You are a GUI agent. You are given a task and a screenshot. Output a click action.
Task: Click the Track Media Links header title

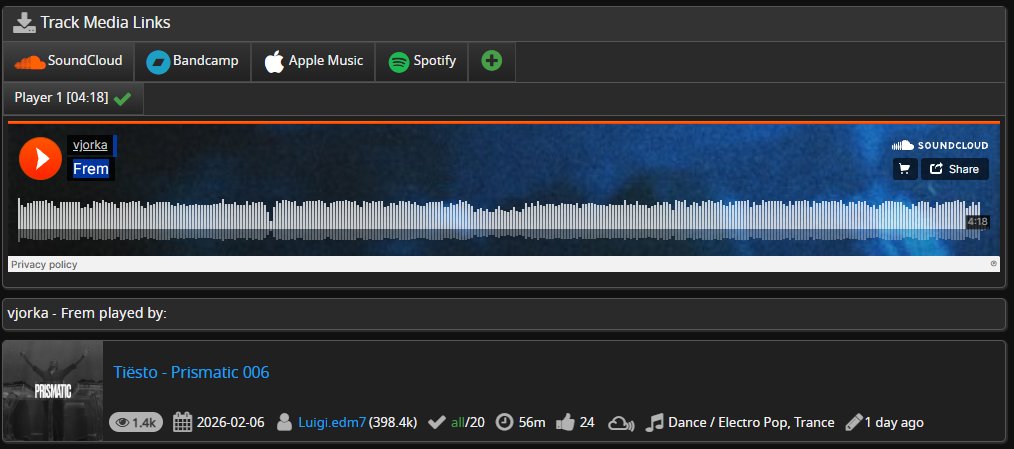[105, 23]
